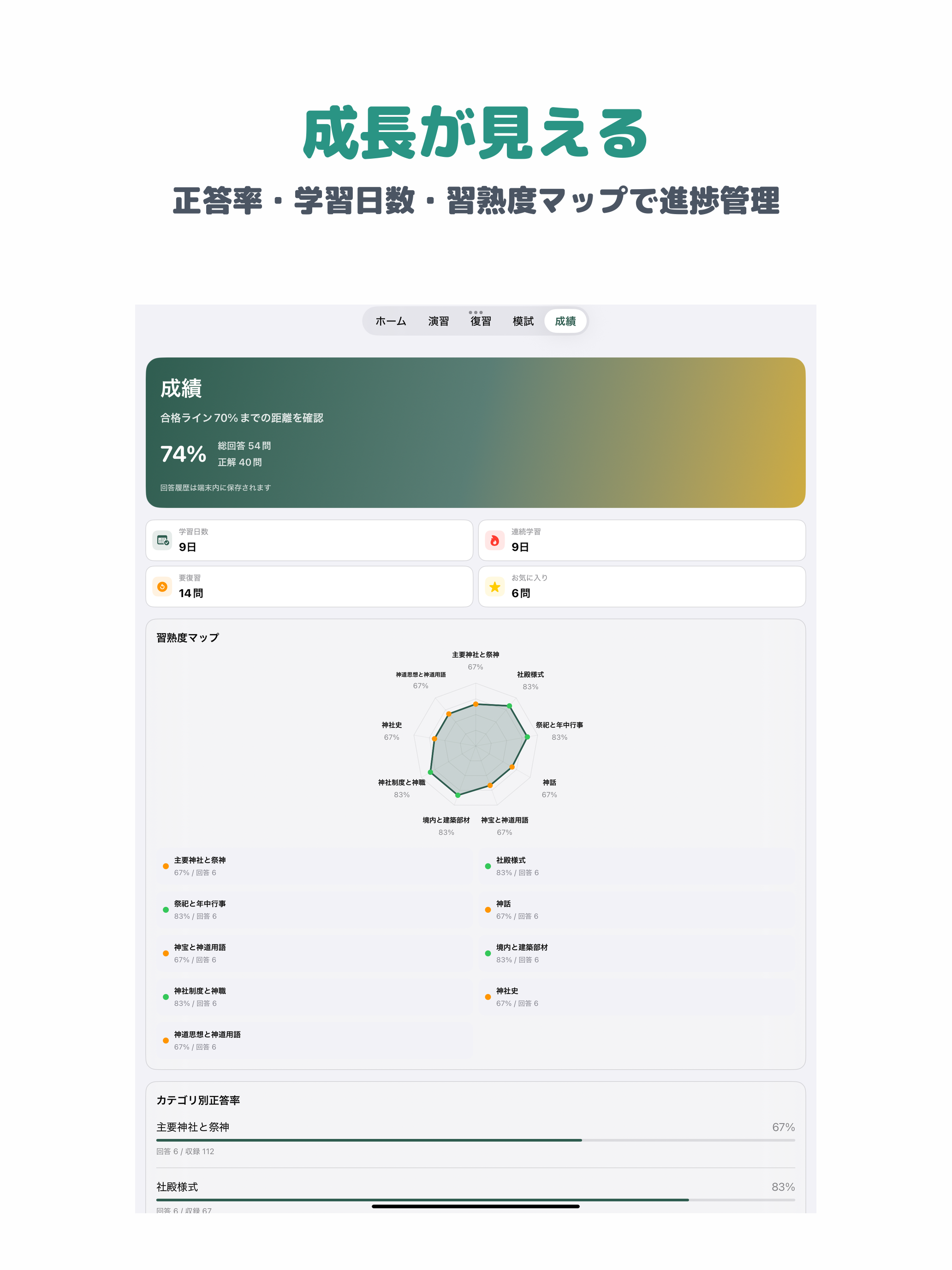Open the 連続学習 9日 card

pos(642,540)
